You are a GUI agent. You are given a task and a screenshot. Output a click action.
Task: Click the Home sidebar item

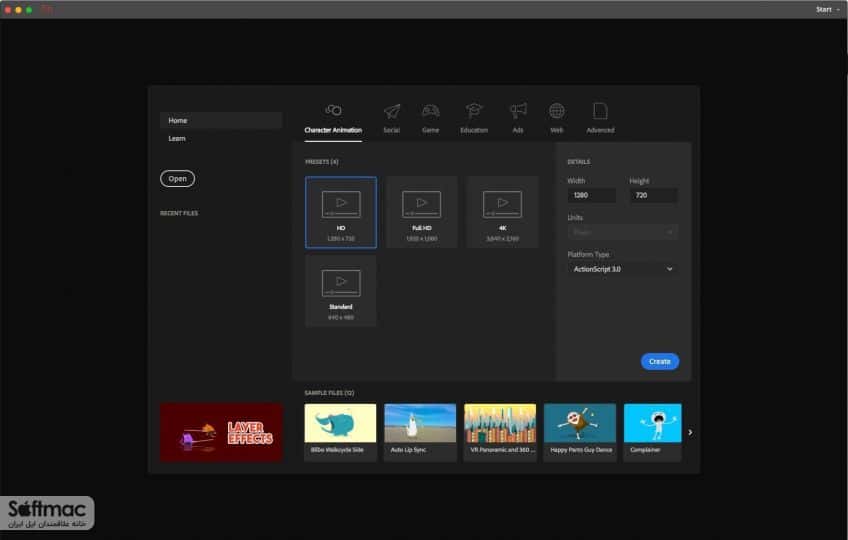click(221, 120)
